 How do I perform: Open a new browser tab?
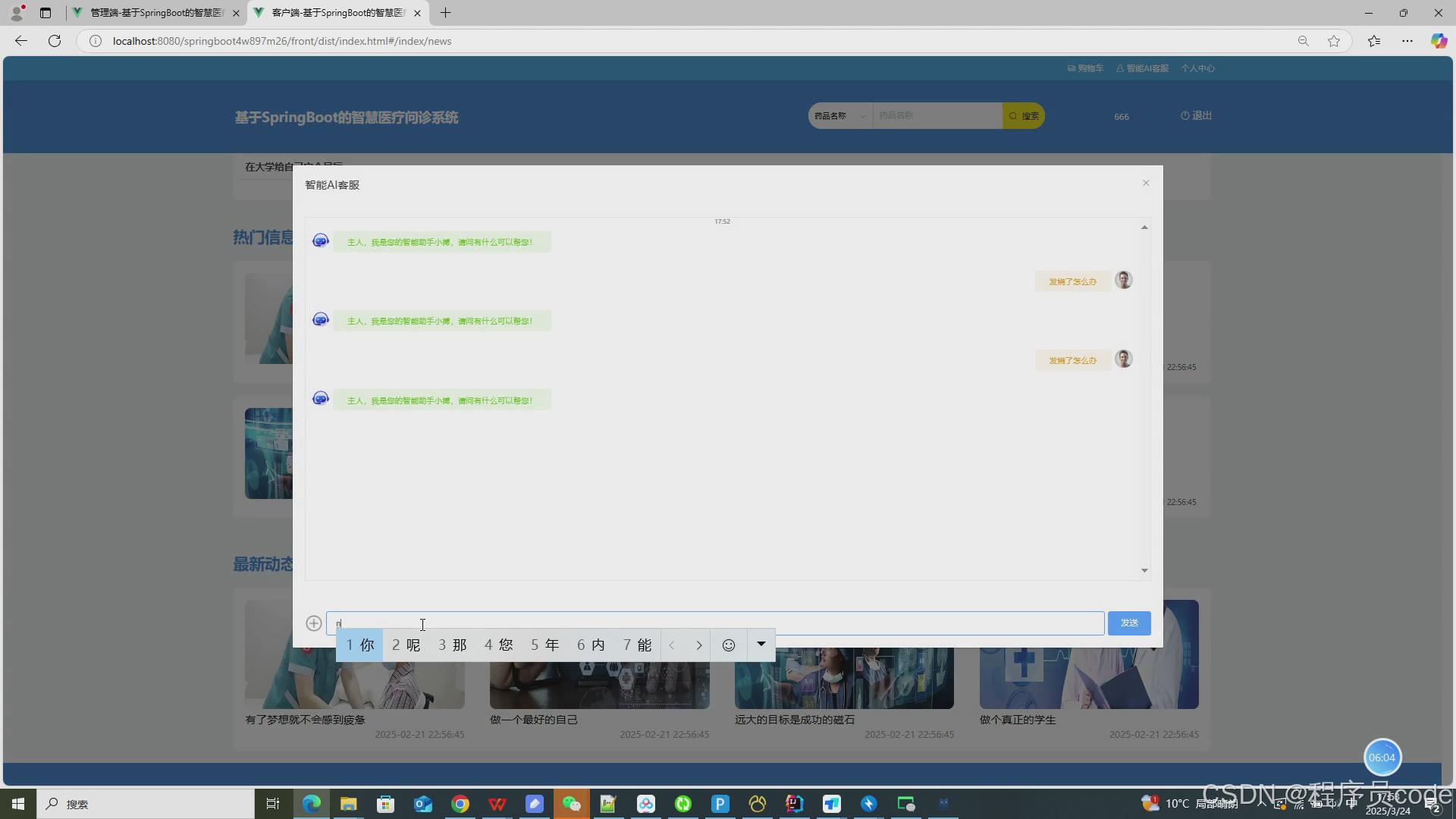pyautogui.click(x=445, y=13)
